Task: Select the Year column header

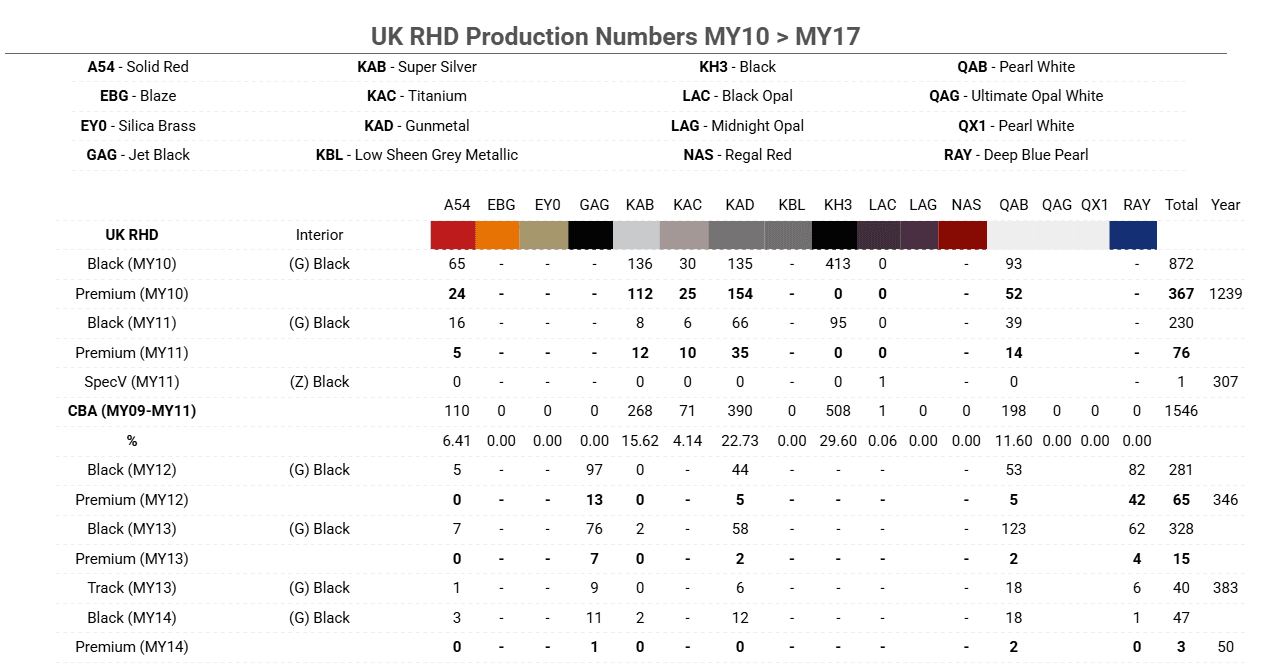Action: point(1225,205)
